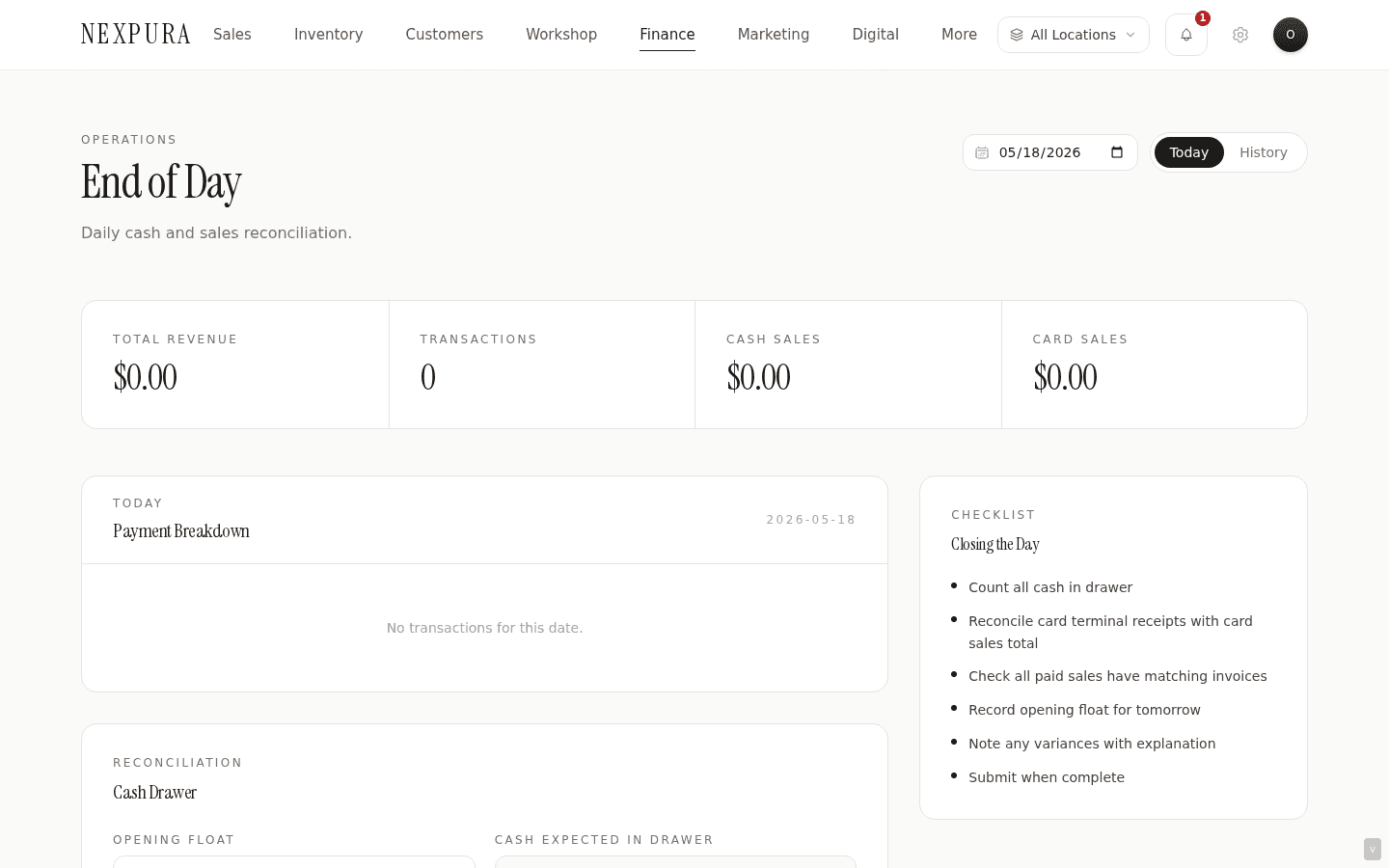
Task: Click the 05/18/2026 date field
Action: 1050,152
